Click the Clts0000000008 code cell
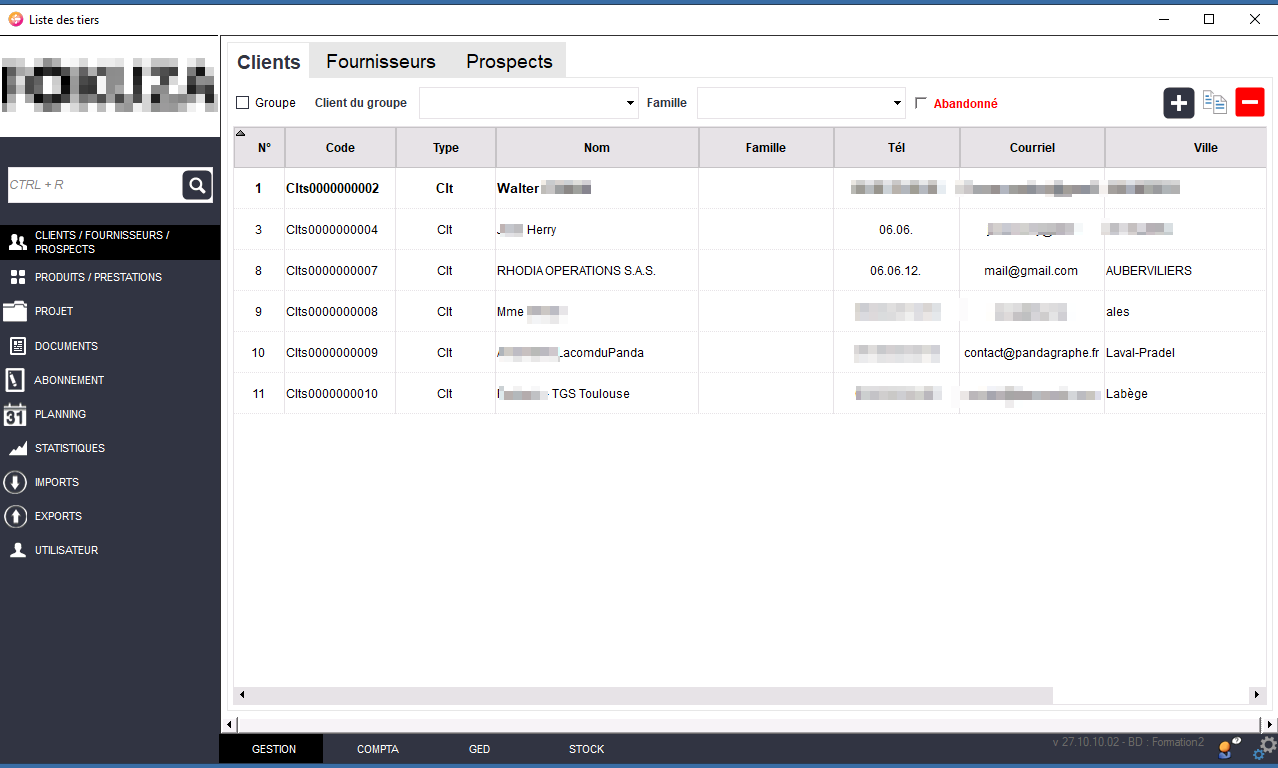1278x768 pixels. 340,312
